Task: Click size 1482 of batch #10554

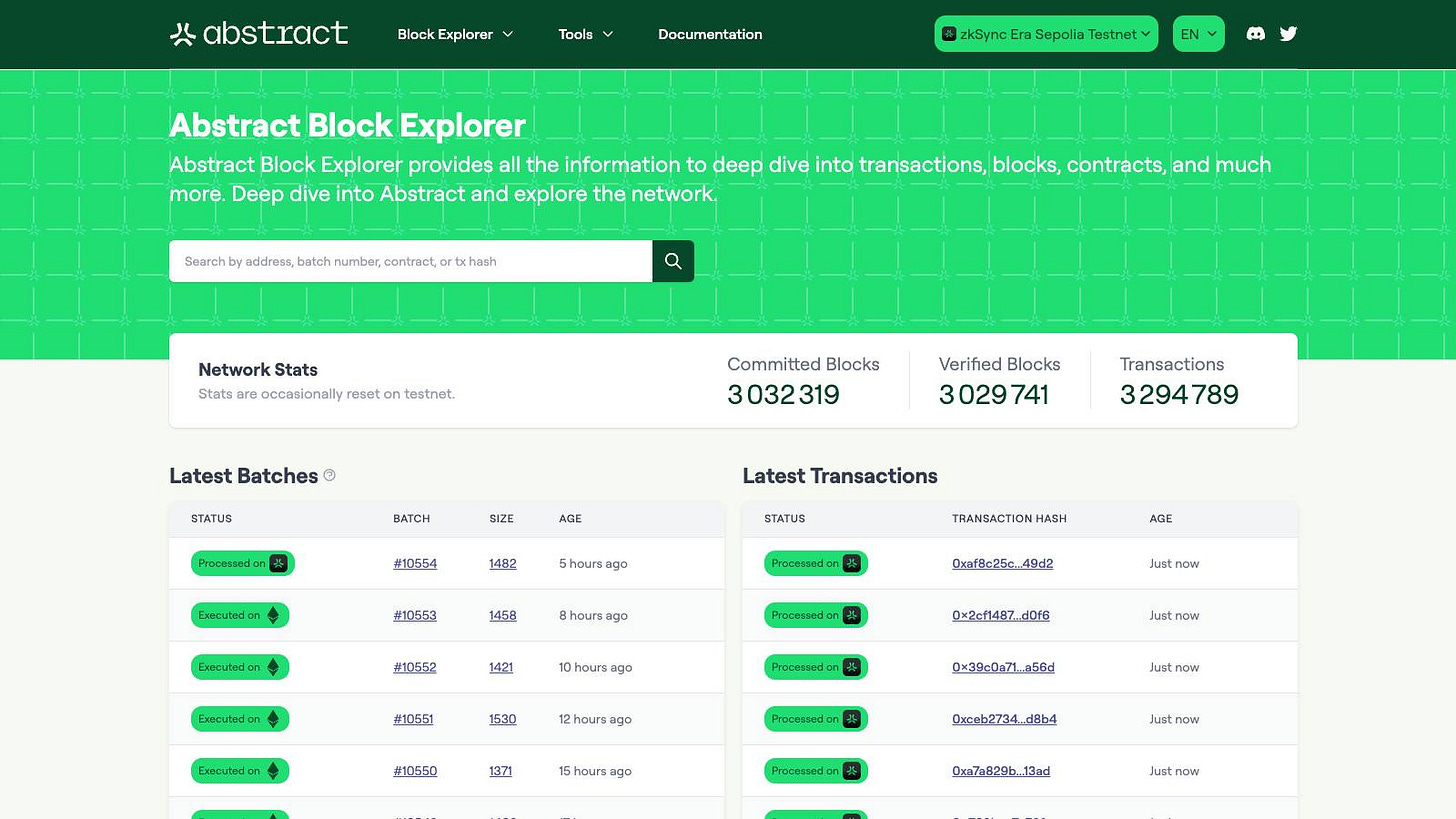Action: (x=503, y=563)
